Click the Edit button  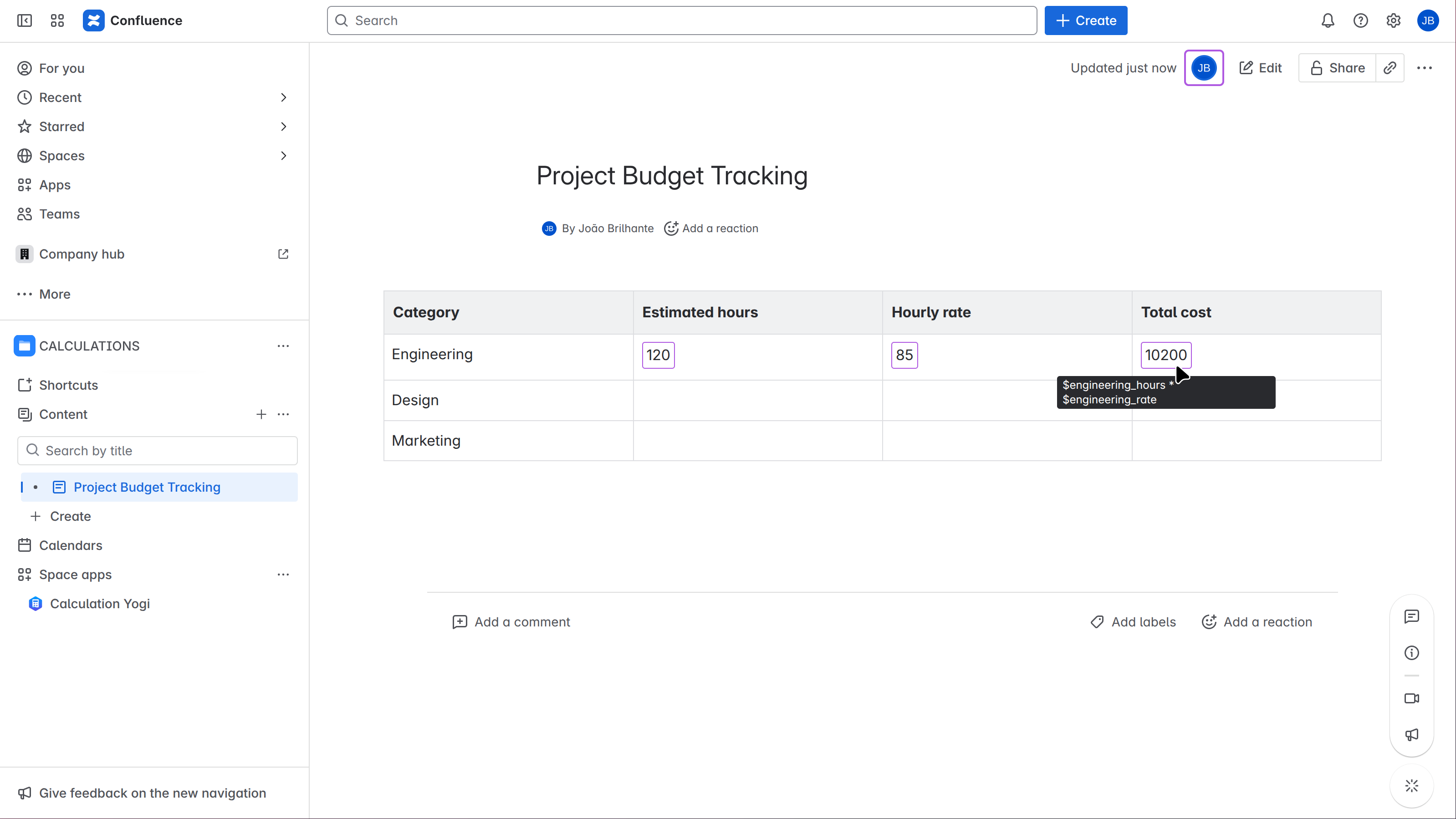[1261, 68]
